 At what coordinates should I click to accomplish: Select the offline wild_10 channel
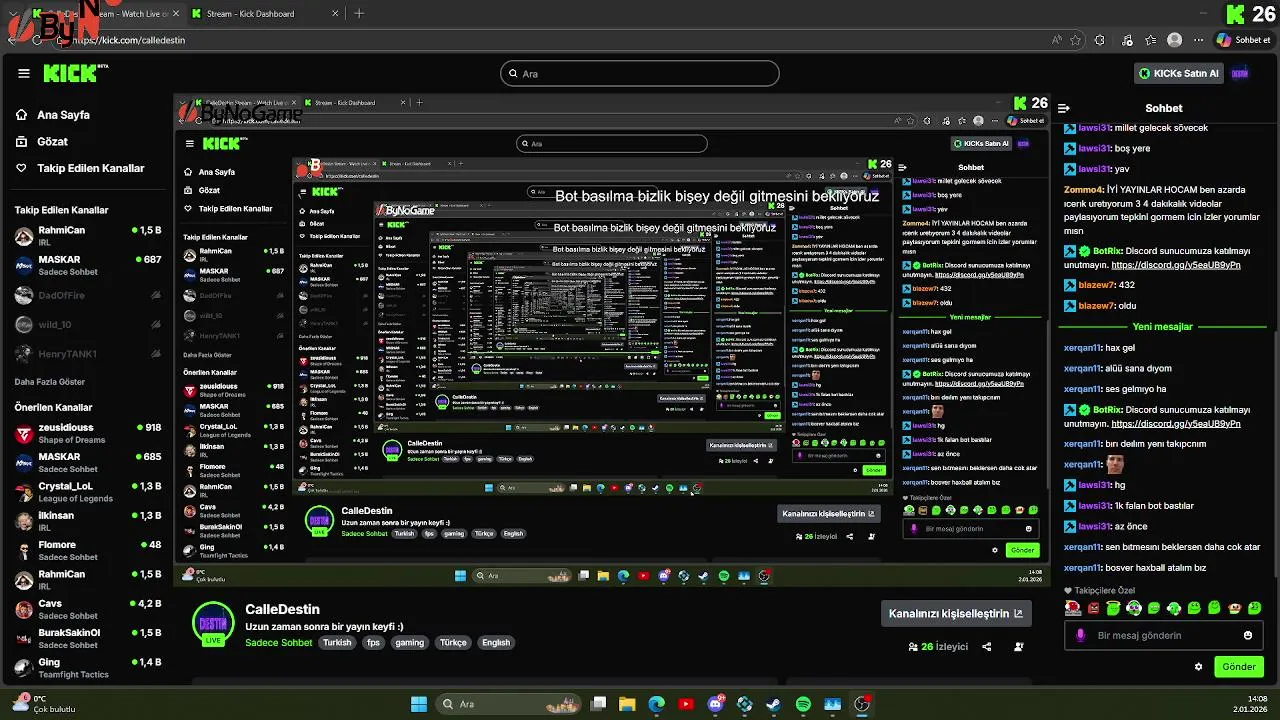[x=87, y=325]
